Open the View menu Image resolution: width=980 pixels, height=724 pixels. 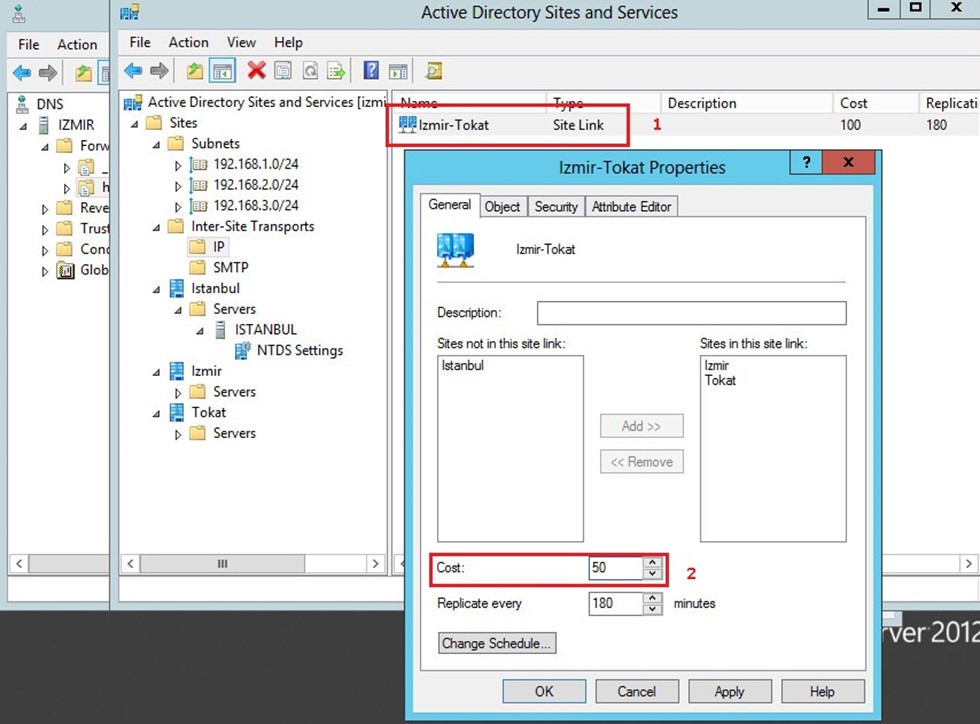241,42
